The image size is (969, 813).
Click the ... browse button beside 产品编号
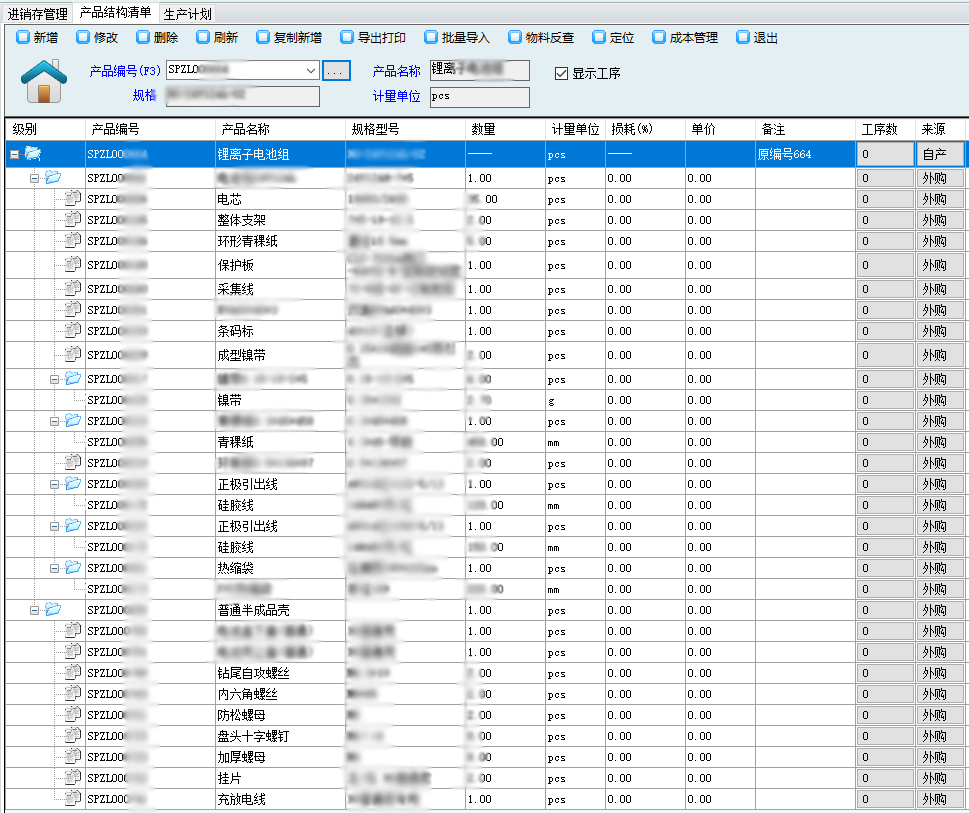point(336,71)
